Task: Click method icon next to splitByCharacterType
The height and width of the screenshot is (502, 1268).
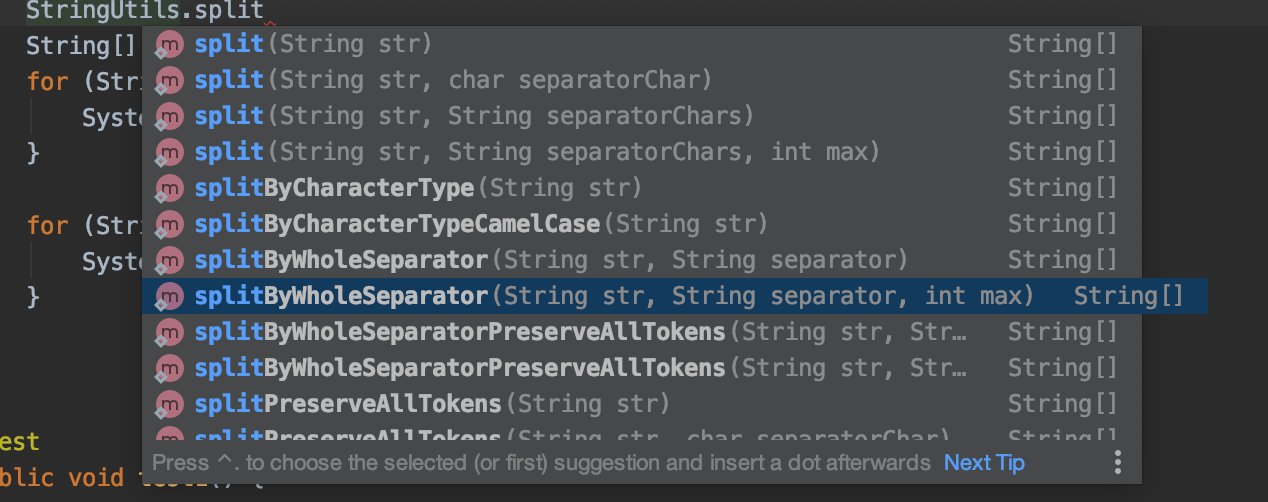Action: click(171, 188)
